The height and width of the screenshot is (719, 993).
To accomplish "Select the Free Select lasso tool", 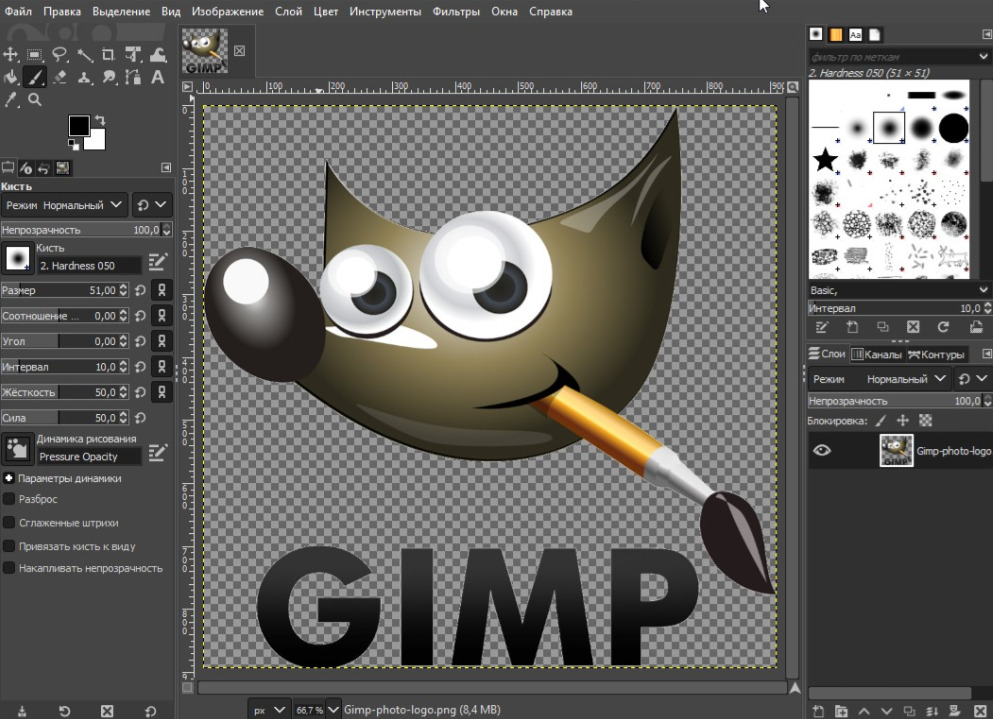I will point(60,55).
